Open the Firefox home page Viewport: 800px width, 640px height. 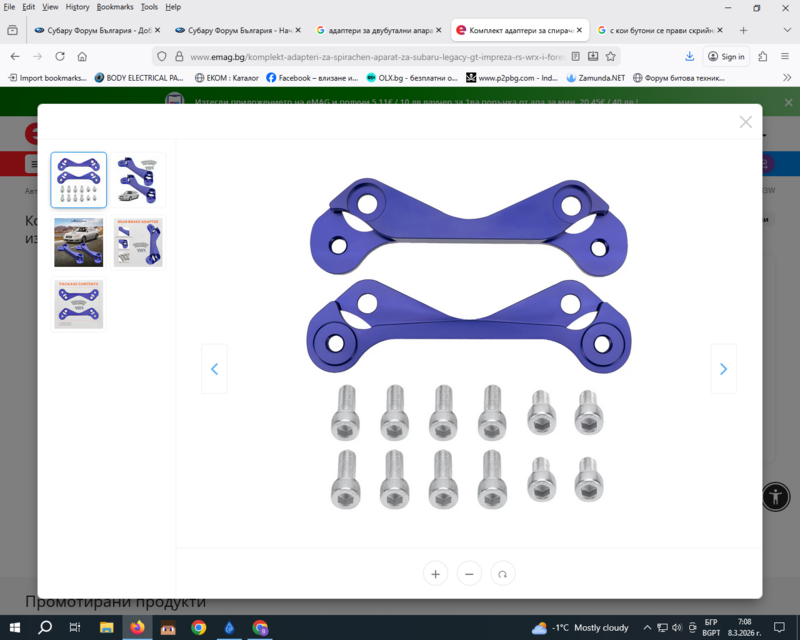click(x=82, y=57)
